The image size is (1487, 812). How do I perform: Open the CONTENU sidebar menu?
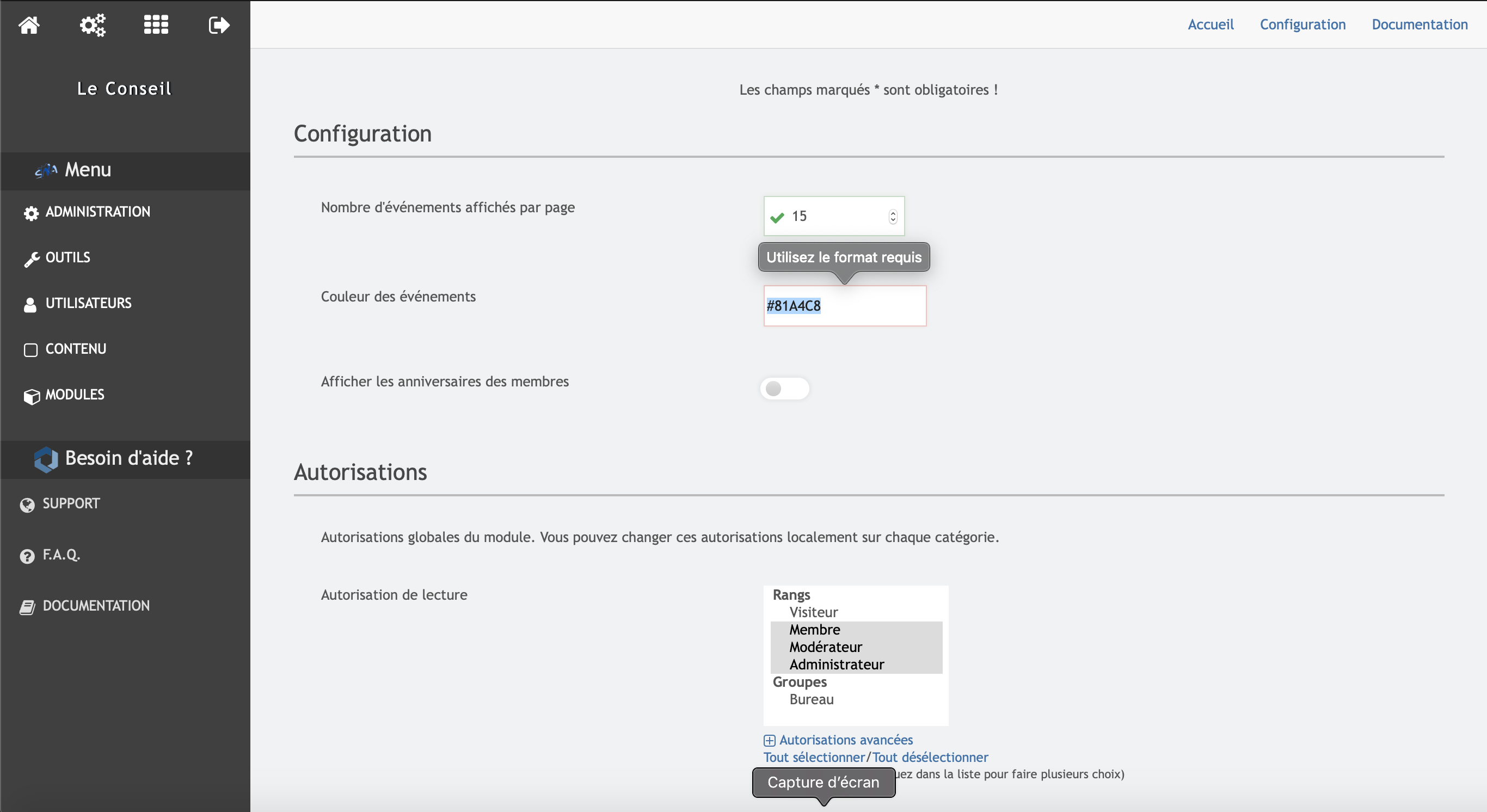coord(76,349)
